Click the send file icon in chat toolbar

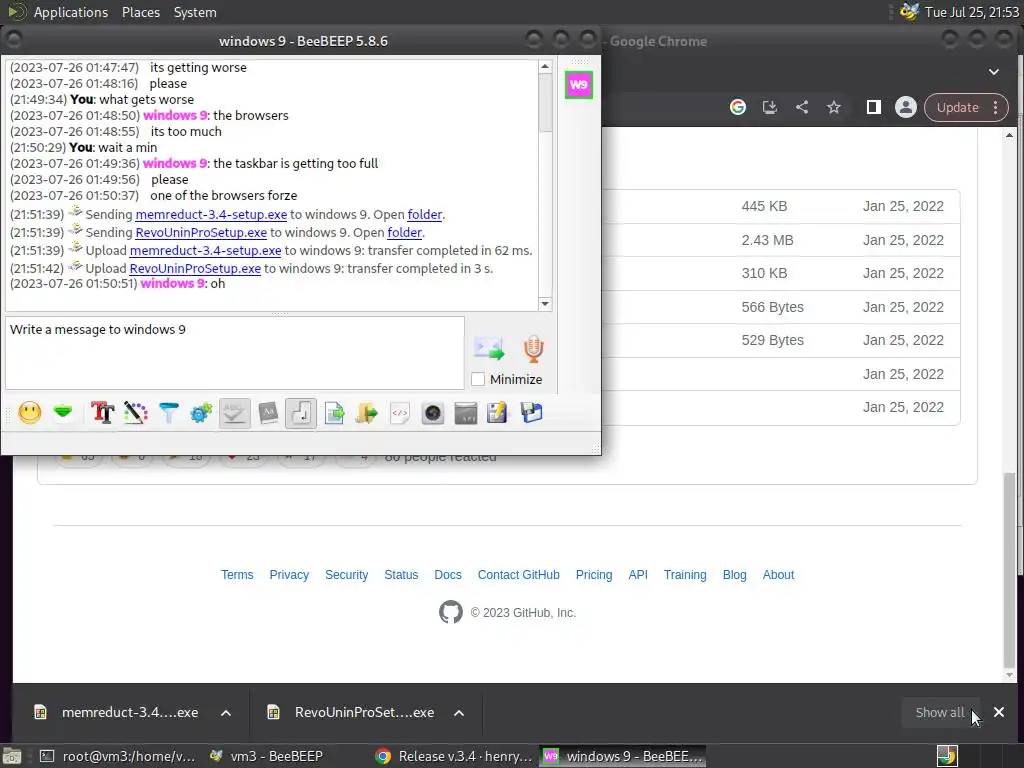pos(334,413)
